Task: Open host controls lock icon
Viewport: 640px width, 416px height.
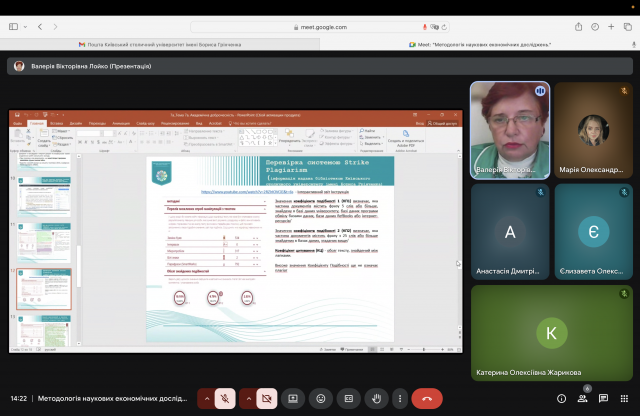Action: click(x=631, y=398)
